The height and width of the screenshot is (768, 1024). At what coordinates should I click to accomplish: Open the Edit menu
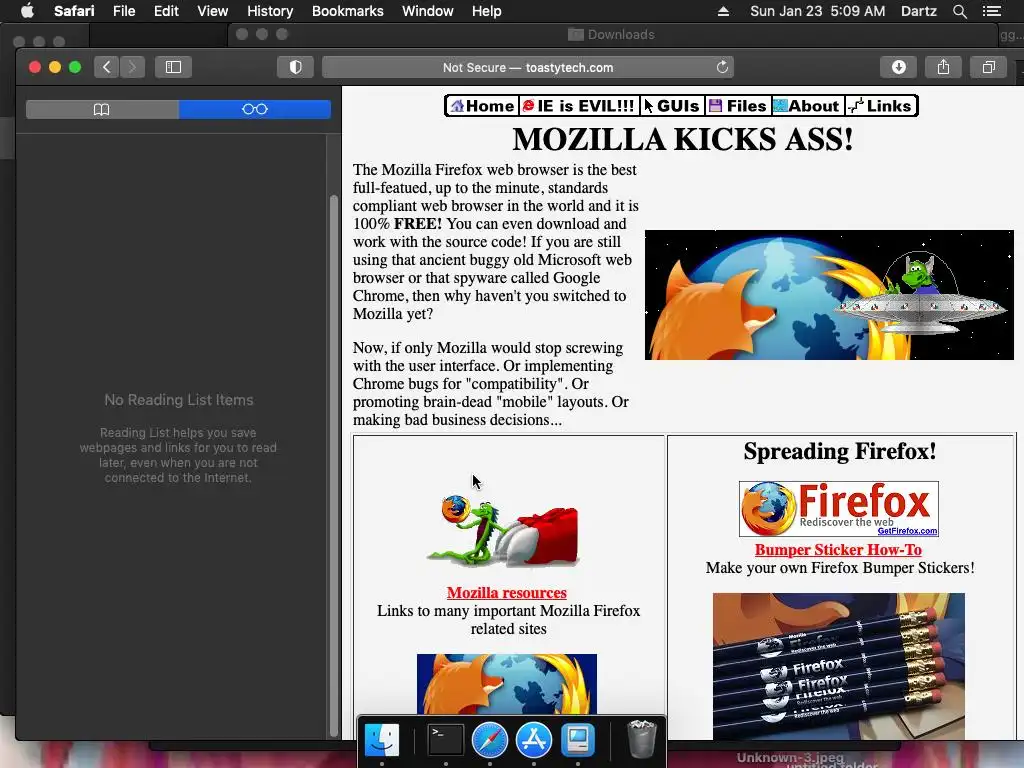point(166,11)
